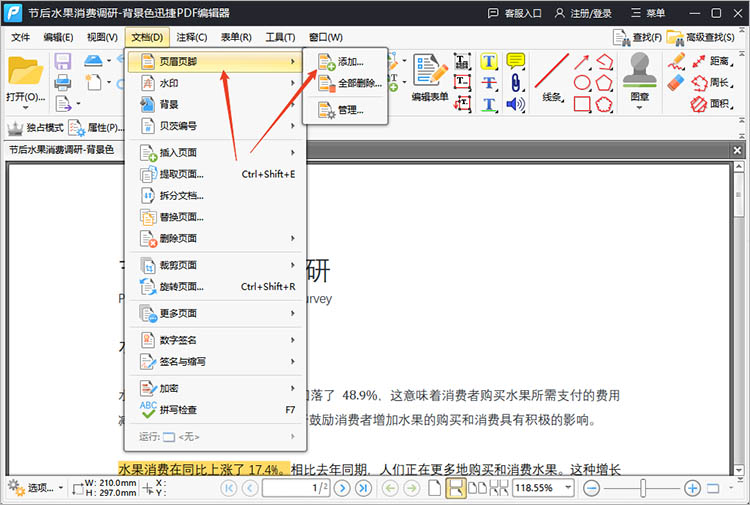The height and width of the screenshot is (505, 750).
Task: Click Customer Service entry
Action: (x=515, y=13)
